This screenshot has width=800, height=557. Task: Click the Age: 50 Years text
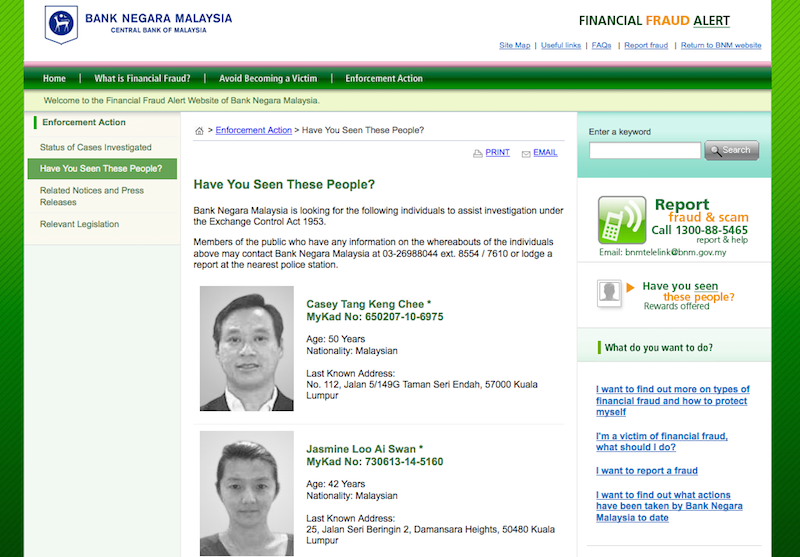(x=336, y=339)
